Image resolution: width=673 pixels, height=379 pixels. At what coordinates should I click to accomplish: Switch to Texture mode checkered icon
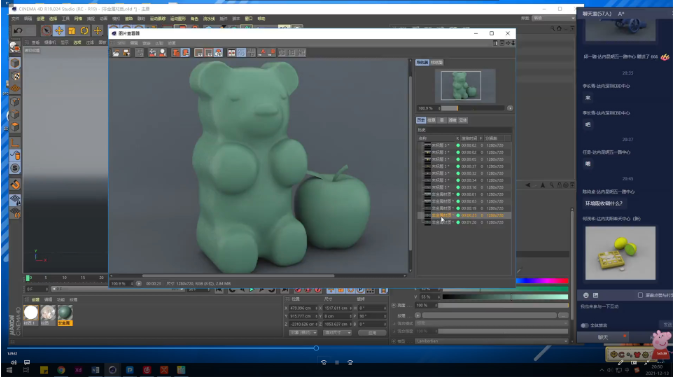pos(15,76)
